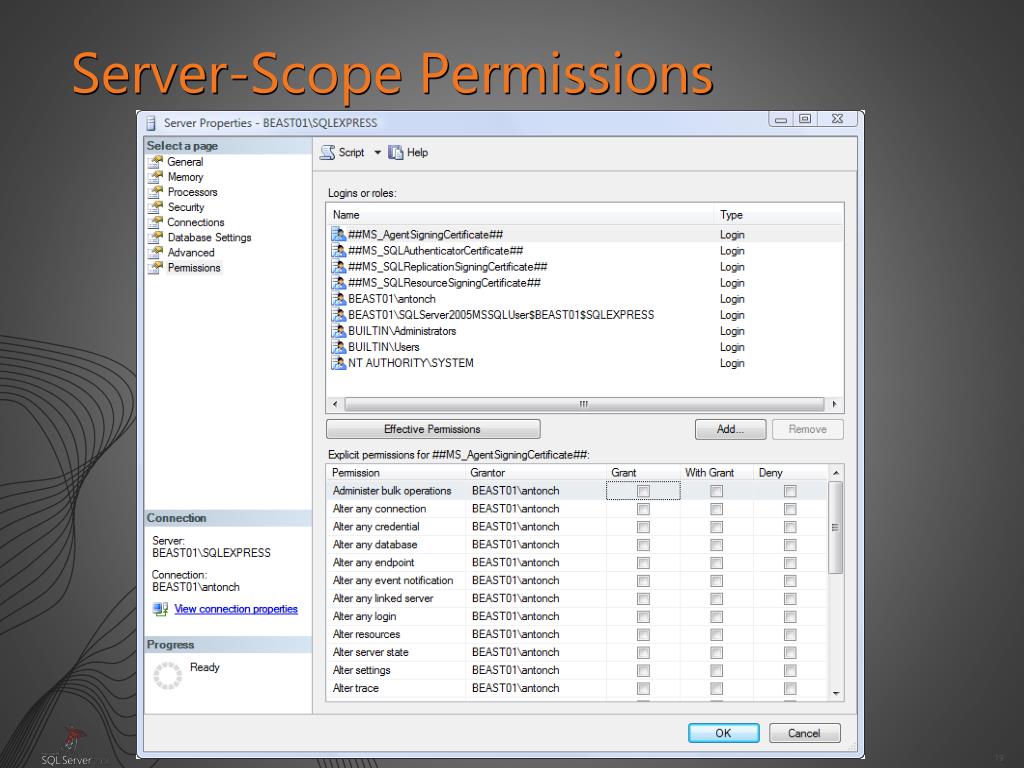Screen dimensions: 1024x768
Task: Click the Type column header
Action: [778, 215]
